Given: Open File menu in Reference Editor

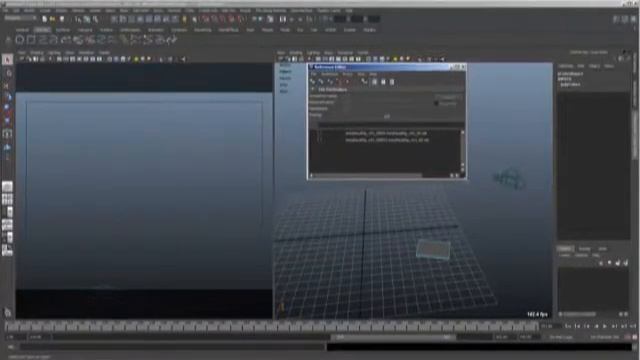Looking at the screenshot, I should tap(313, 74).
